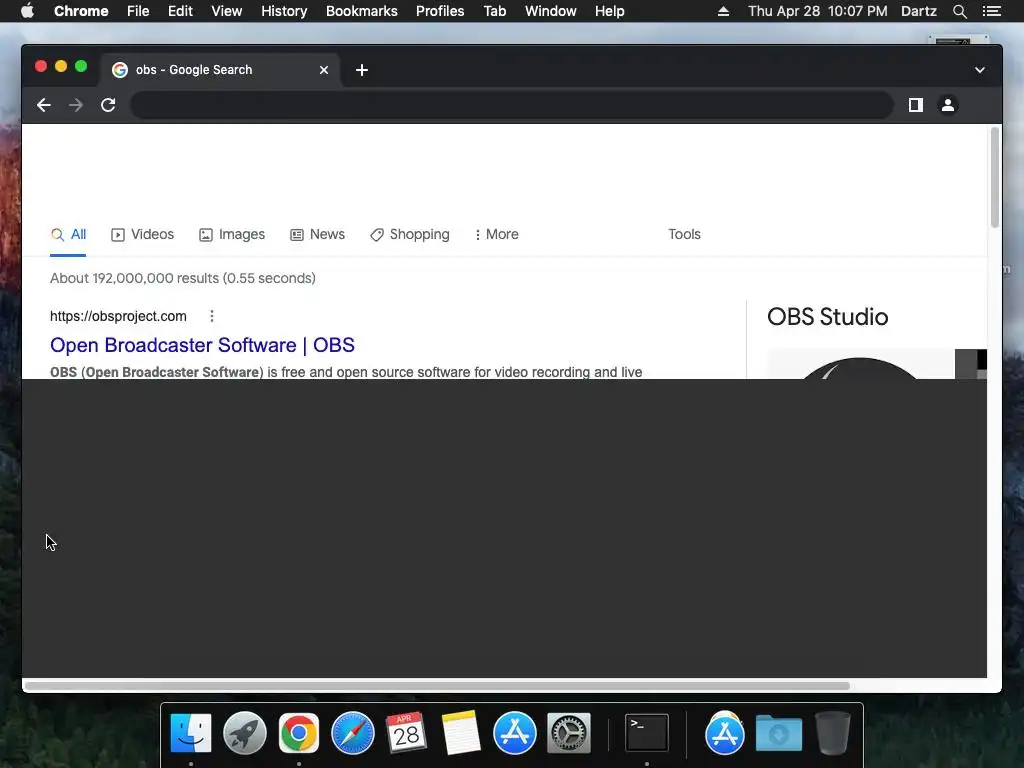The height and width of the screenshot is (768, 1024).
Task: Click the eject icon in menu bar
Action: pyautogui.click(x=723, y=11)
